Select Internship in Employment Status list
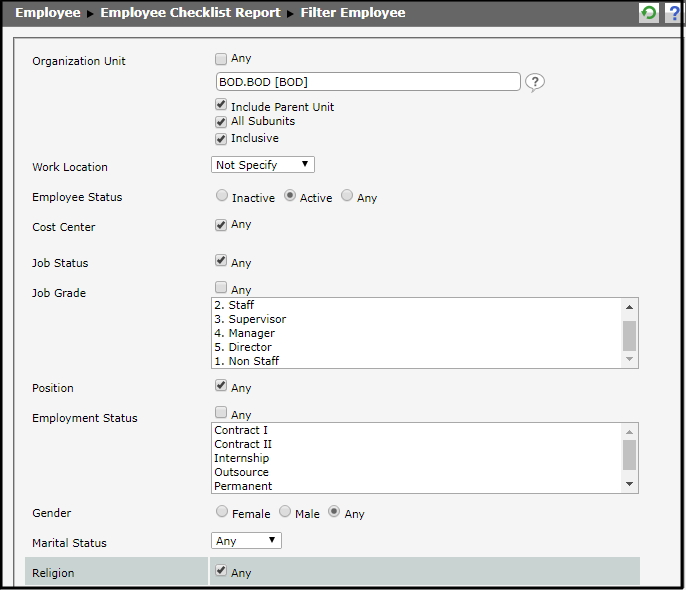The height and width of the screenshot is (590, 686). click(x=241, y=458)
